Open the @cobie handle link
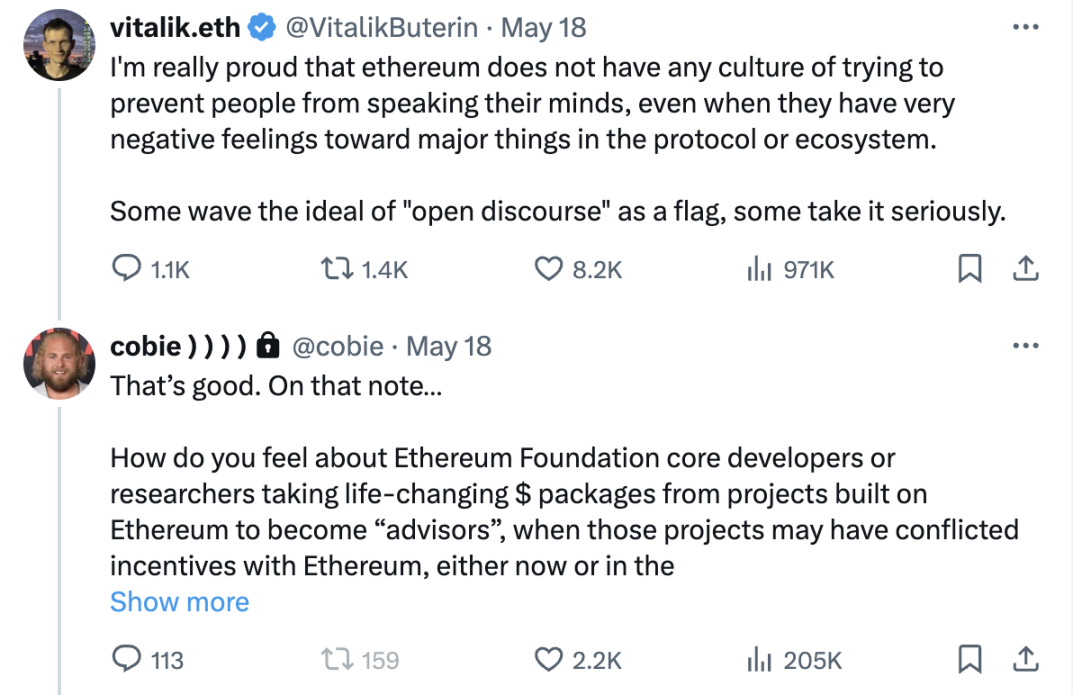 337,346
